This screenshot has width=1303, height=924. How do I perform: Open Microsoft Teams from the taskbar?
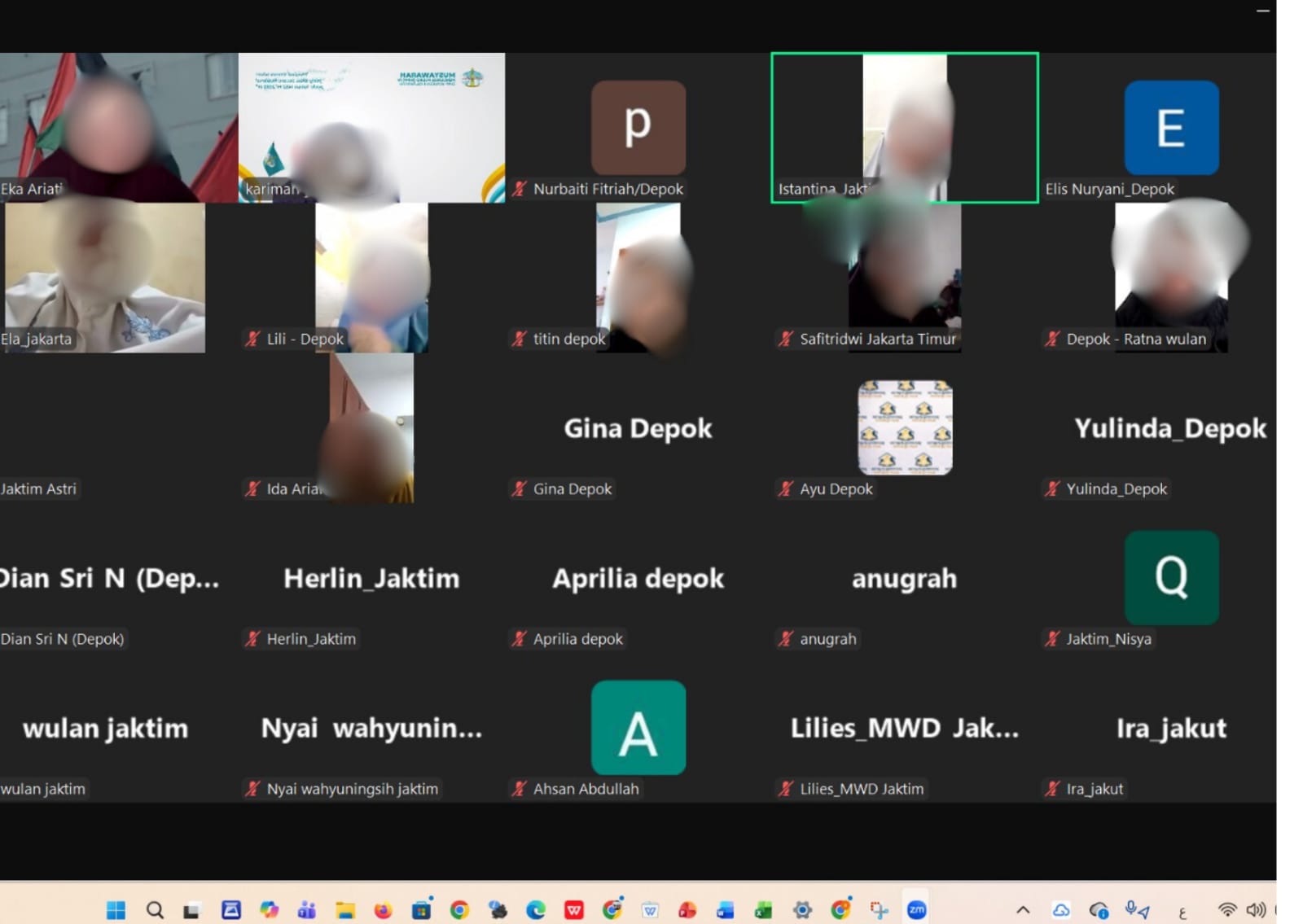click(306, 909)
